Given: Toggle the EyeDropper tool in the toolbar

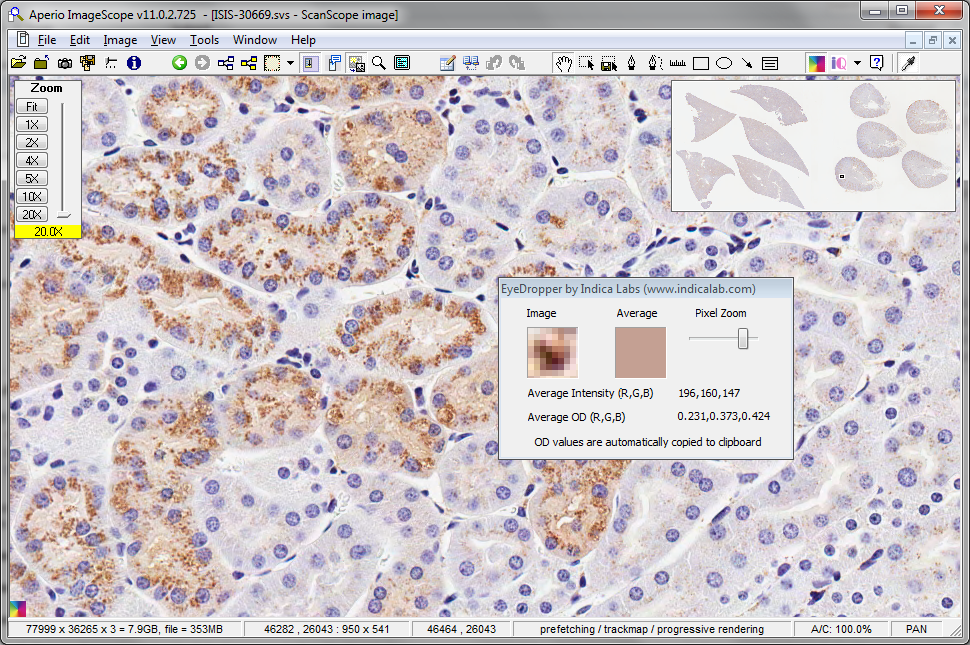Looking at the screenshot, I should click(908, 63).
